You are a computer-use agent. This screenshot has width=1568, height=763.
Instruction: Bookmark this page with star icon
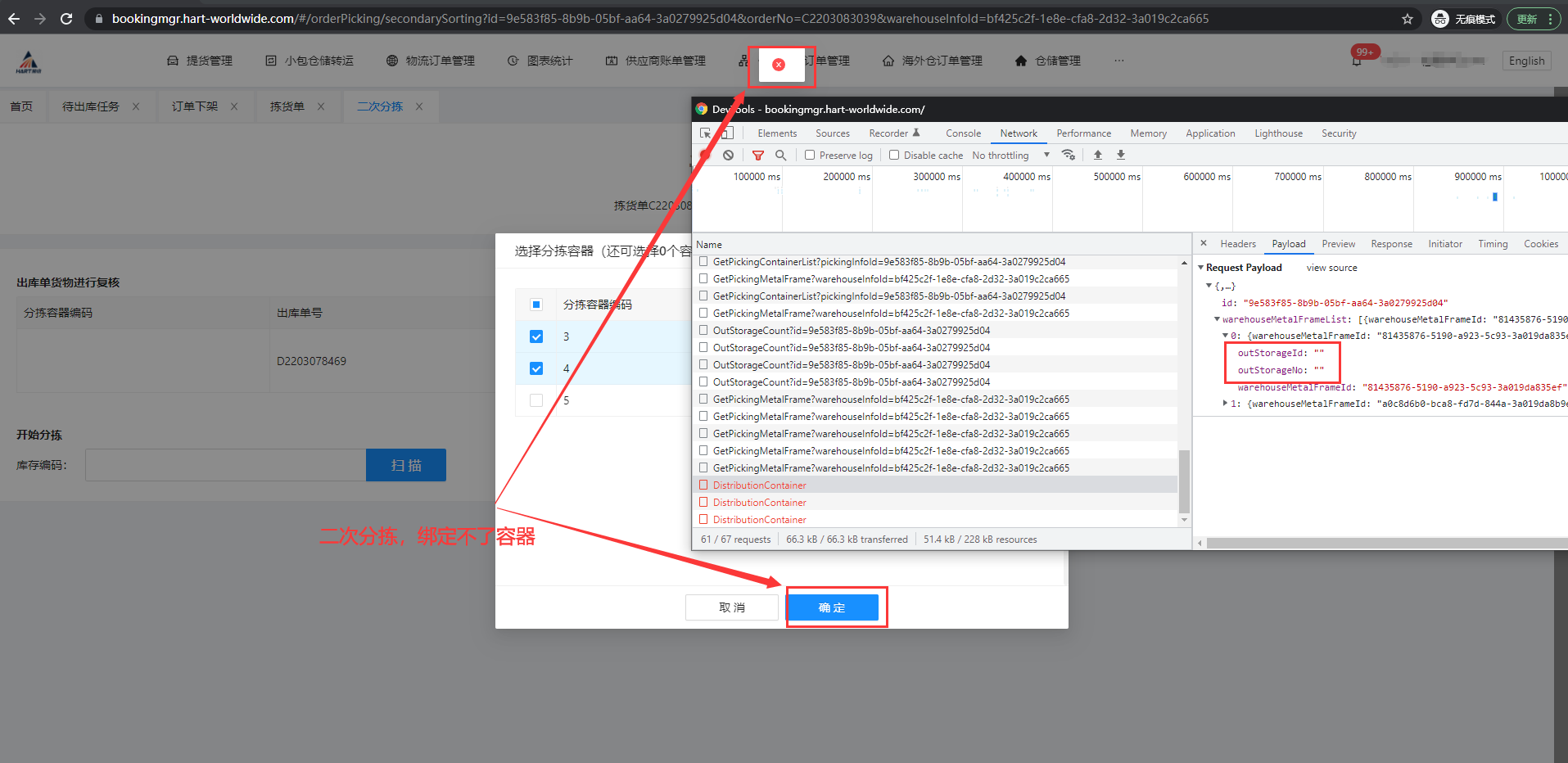[x=1408, y=19]
